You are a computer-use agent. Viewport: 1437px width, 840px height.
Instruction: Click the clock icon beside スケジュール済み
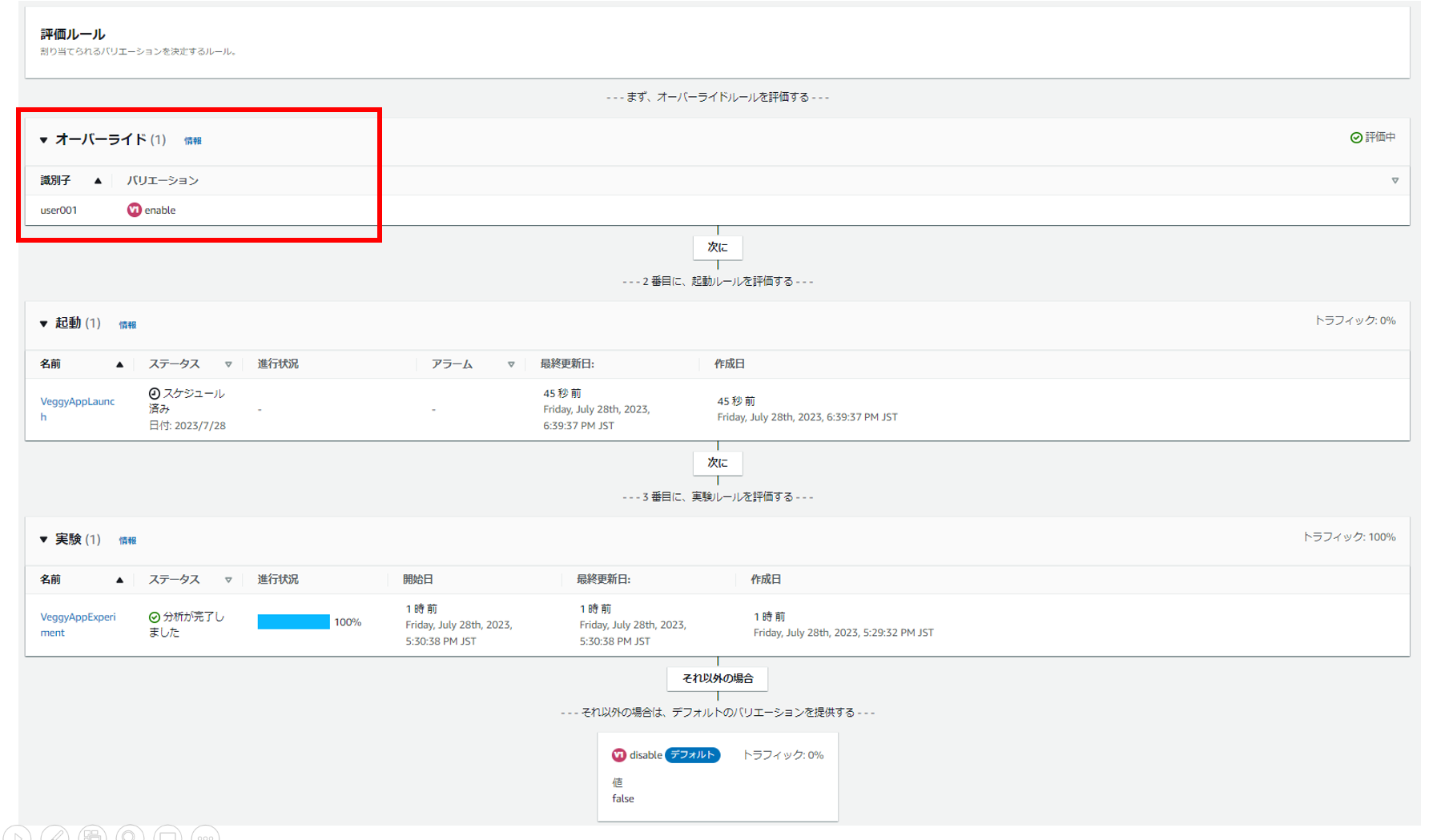coord(155,393)
